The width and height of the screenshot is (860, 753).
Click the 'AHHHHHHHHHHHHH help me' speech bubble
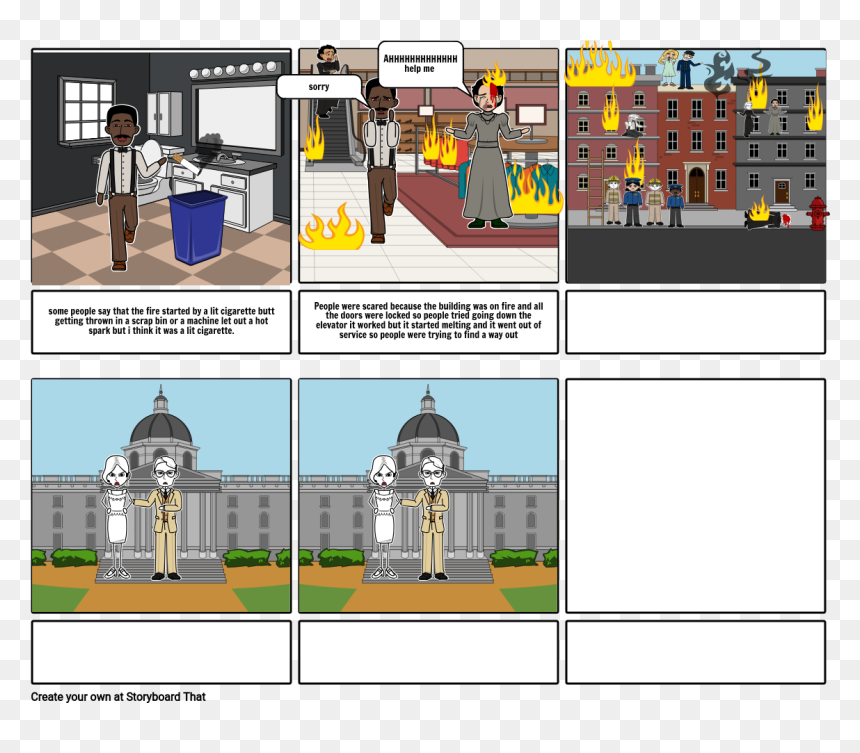420,64
